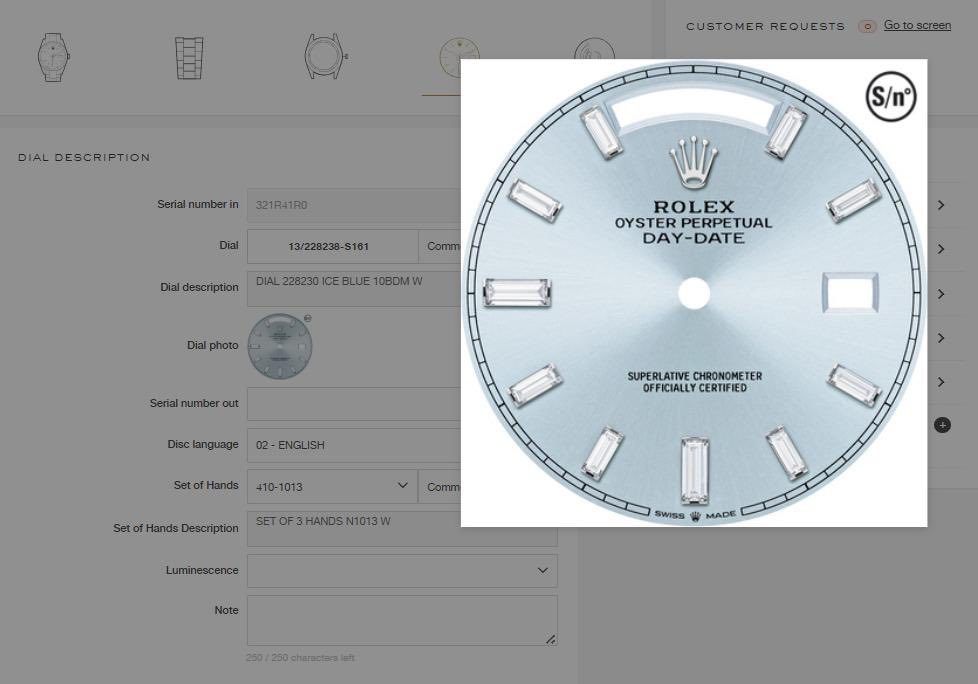This screenshot has height=684, width=978.
Task: Open the dial photo thumbnail
Action: coord(280,346)
